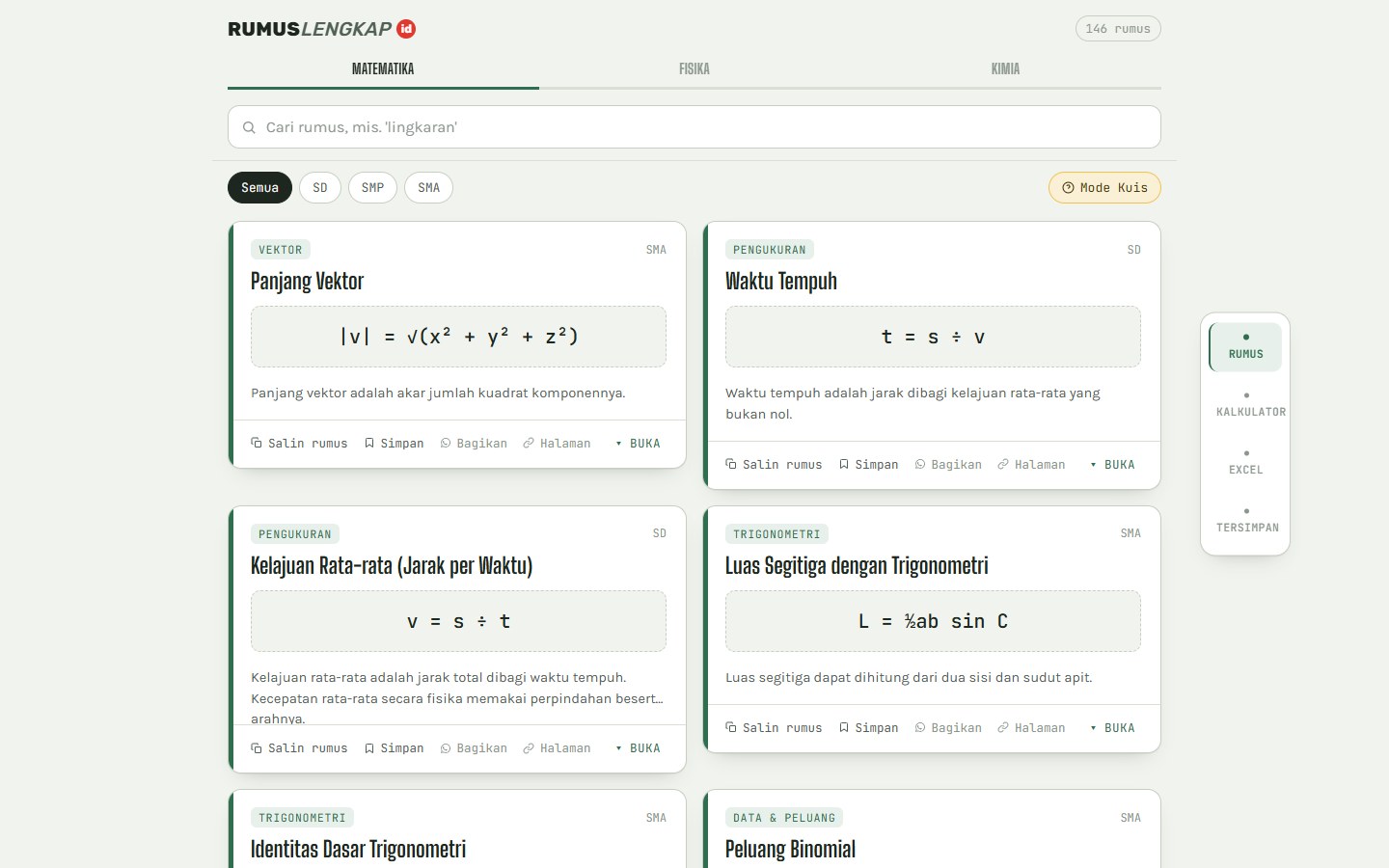Screen dimensions: 1389x868
Task: Share the Waktu Tempuh card via Bagikan
Action: tap(948, 465)
